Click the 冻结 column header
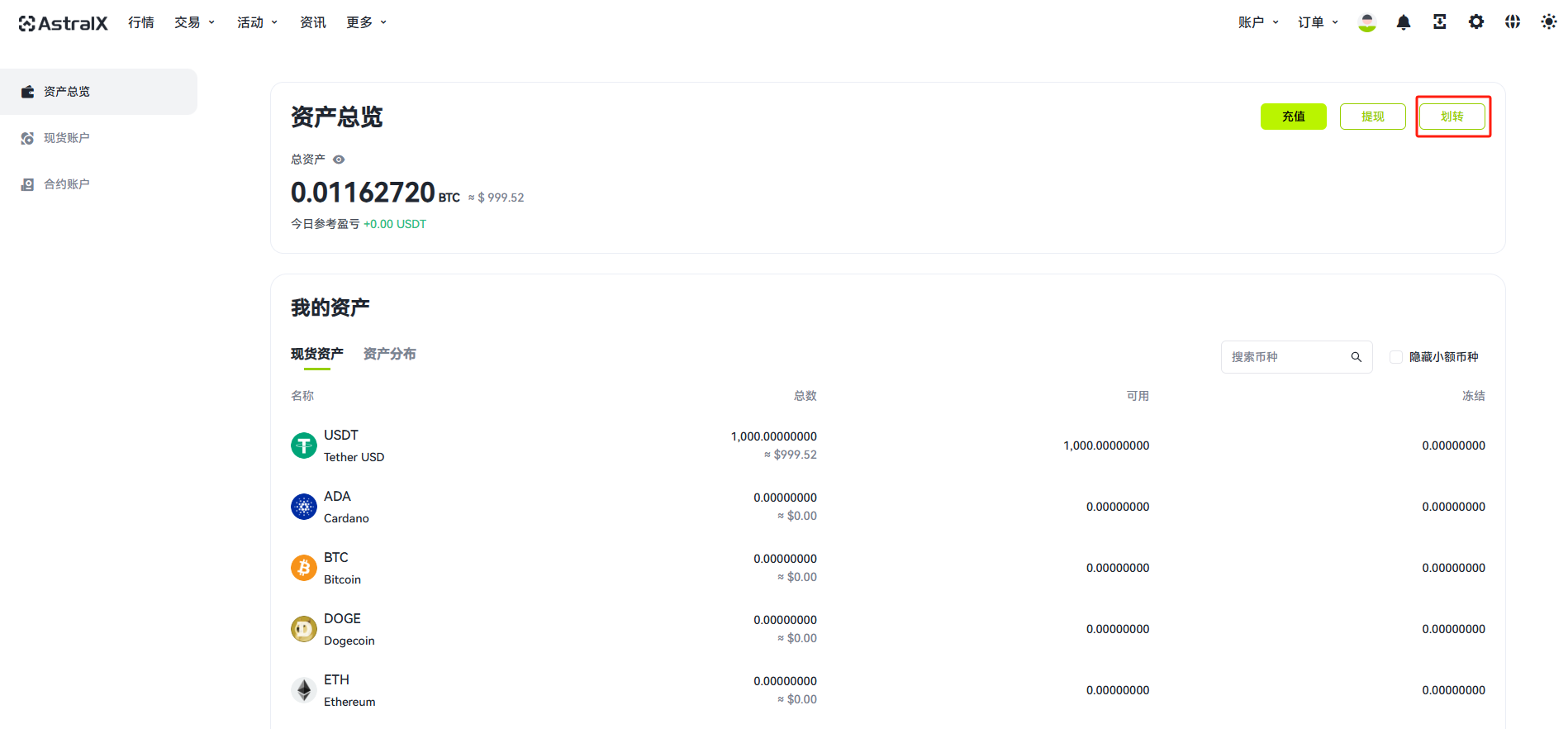The width and height of the screenshot is (1568, 729). pos(1474,396)
